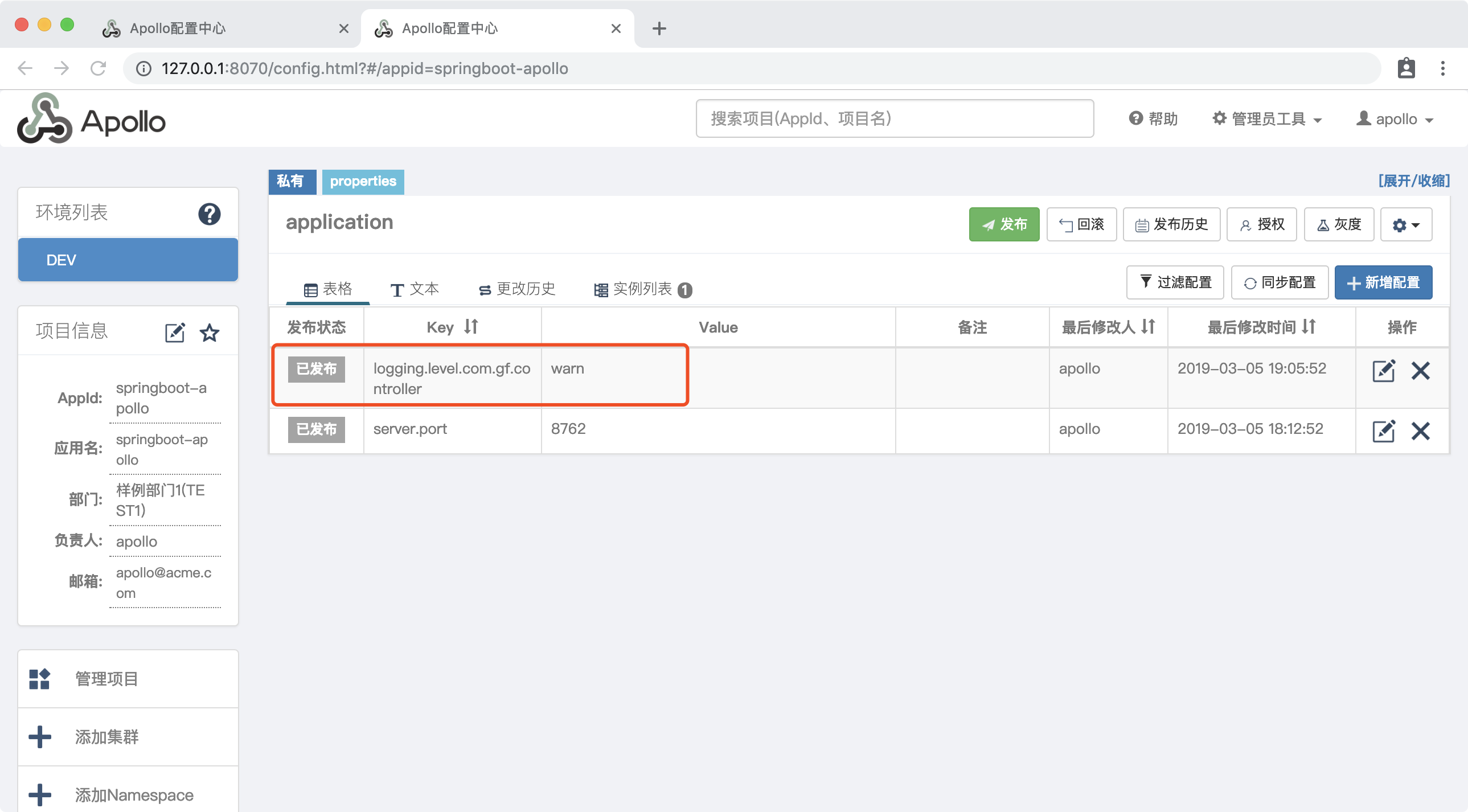
Task: Click the edit project info pencil icon
Action: click(x=174, y=332)
